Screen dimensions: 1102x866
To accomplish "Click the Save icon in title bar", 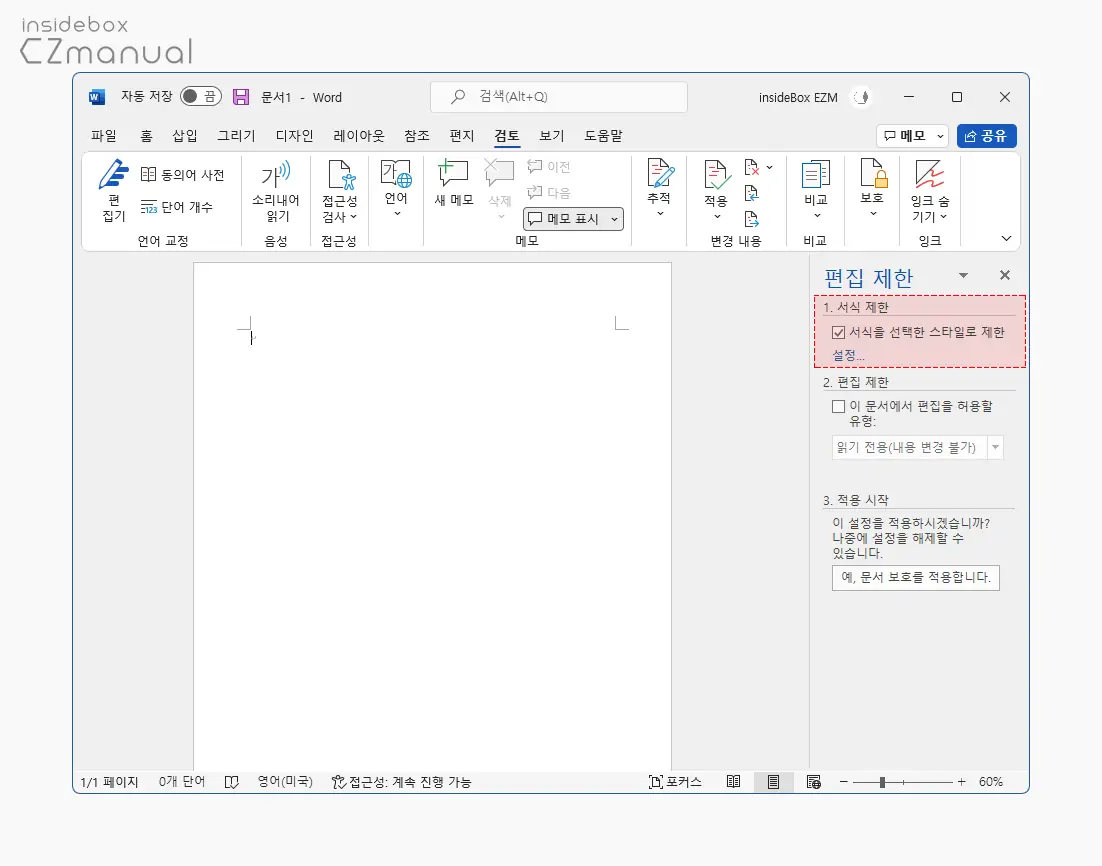I will coord(241,97).
